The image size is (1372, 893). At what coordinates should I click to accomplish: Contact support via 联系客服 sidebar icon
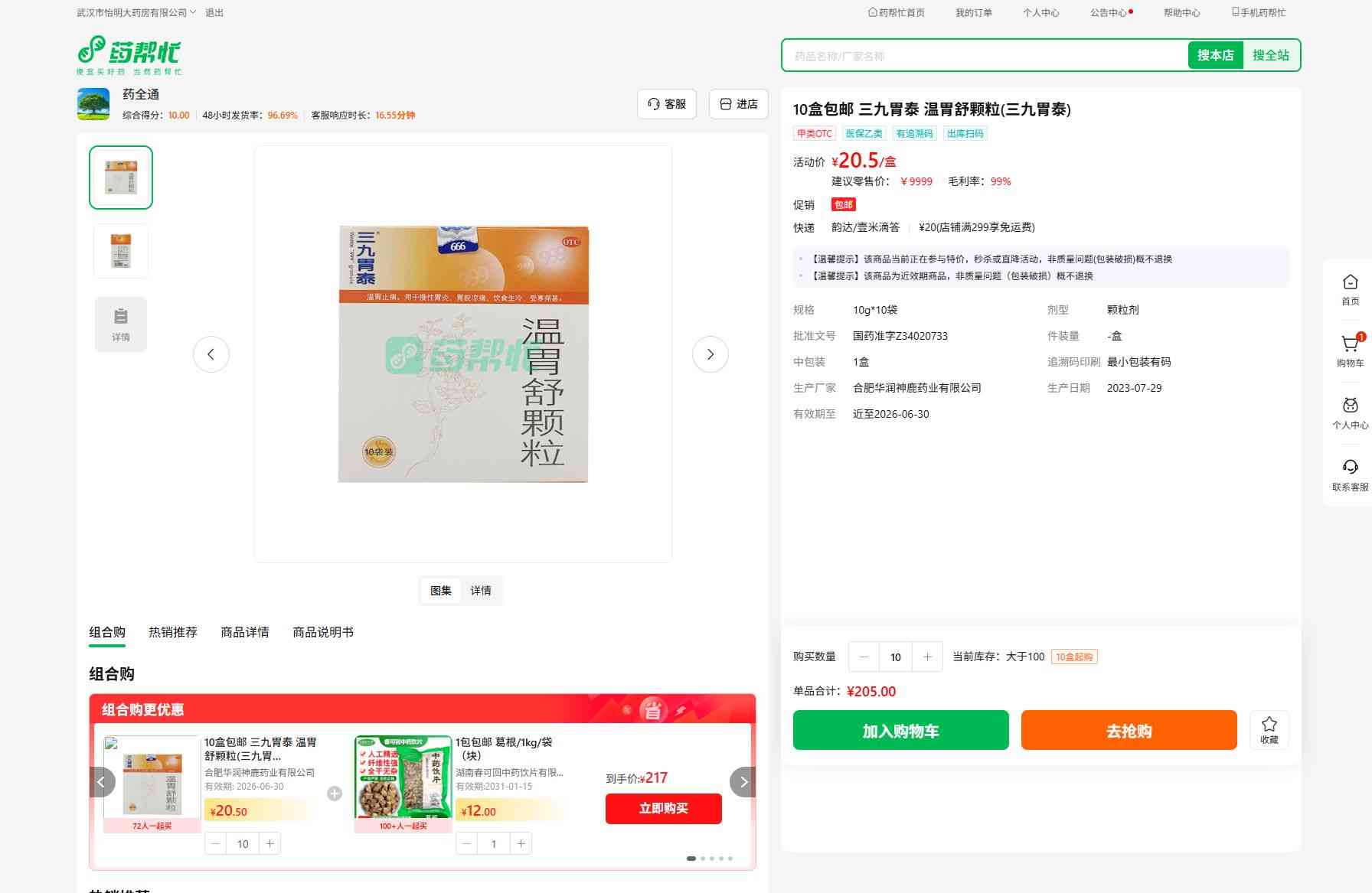coord(1350,474)
